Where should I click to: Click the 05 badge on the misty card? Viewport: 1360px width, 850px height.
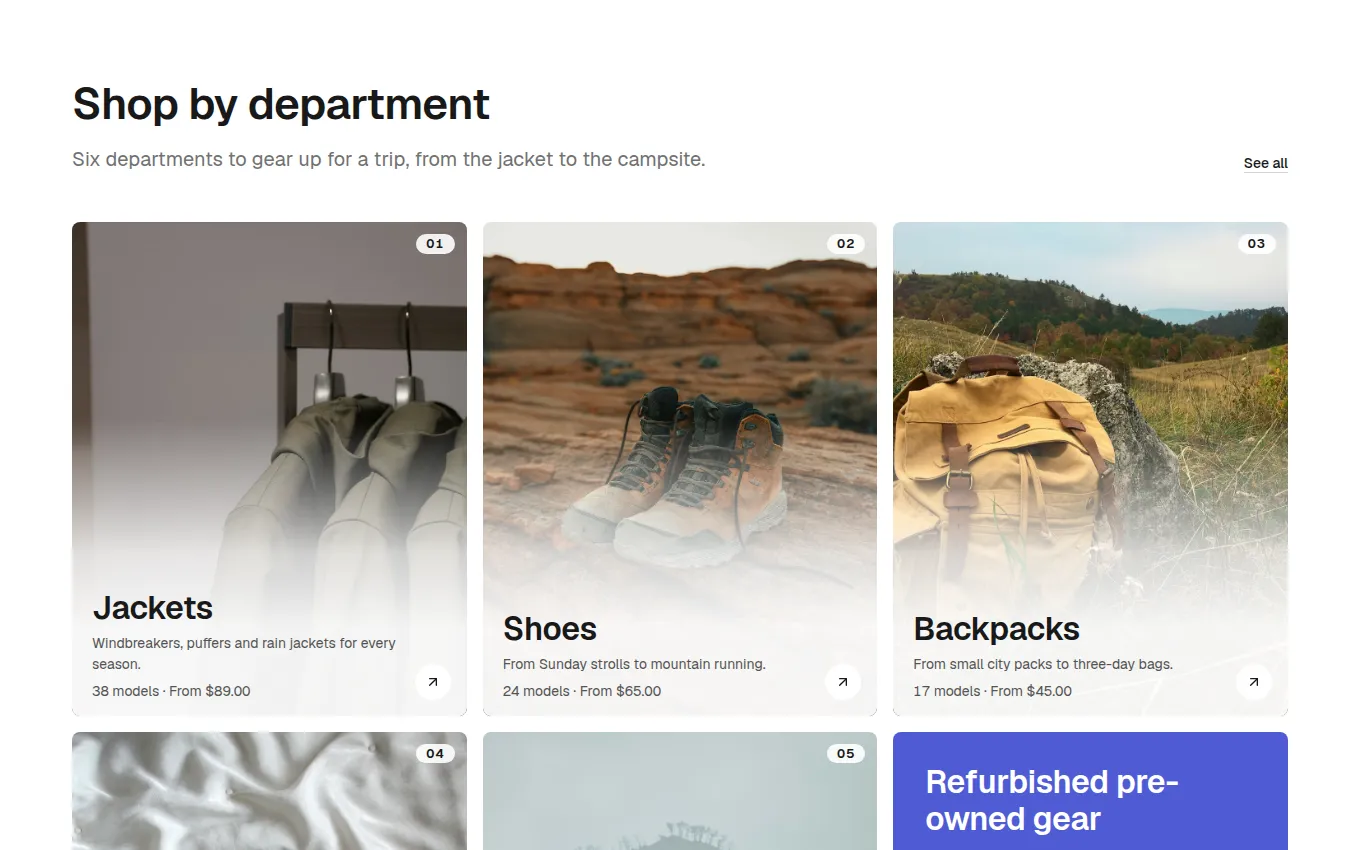[x=846, y=754]
